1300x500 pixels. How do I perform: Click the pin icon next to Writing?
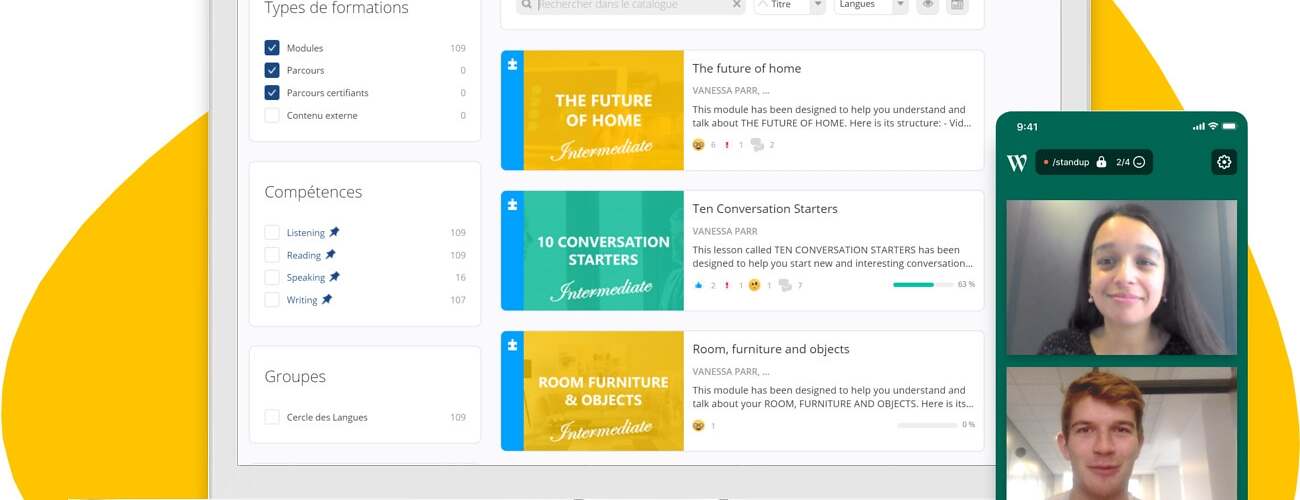pyautogui.click(x=326, y=299)
